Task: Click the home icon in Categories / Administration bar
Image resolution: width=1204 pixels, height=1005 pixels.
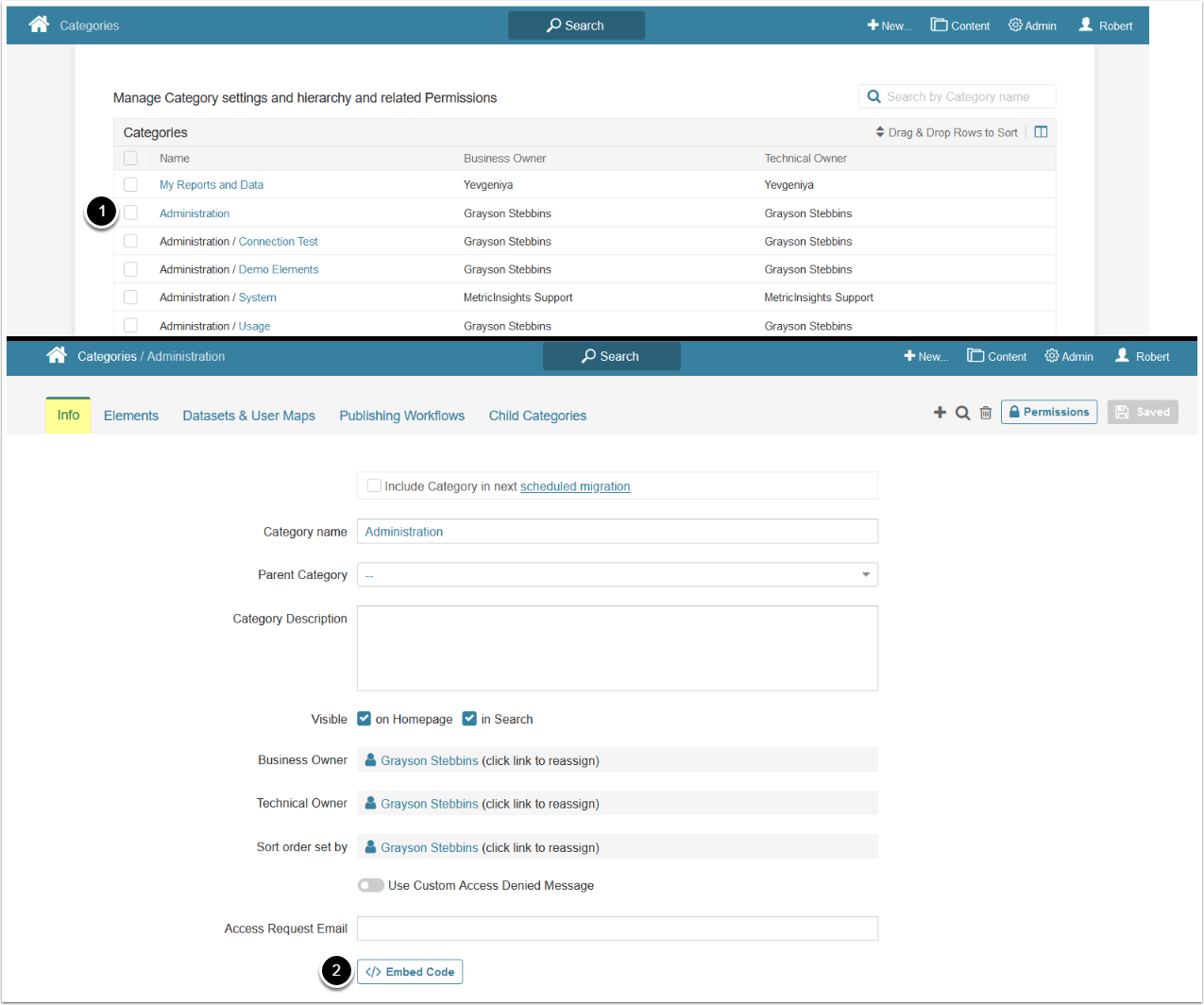Action: pyautogui.click(x=57, y=356)
